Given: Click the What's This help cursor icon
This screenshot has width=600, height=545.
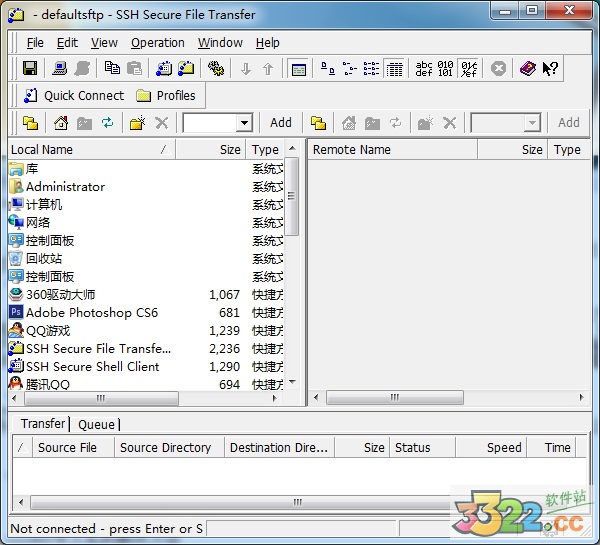Looking at the screenshot, I should (551, 69).
